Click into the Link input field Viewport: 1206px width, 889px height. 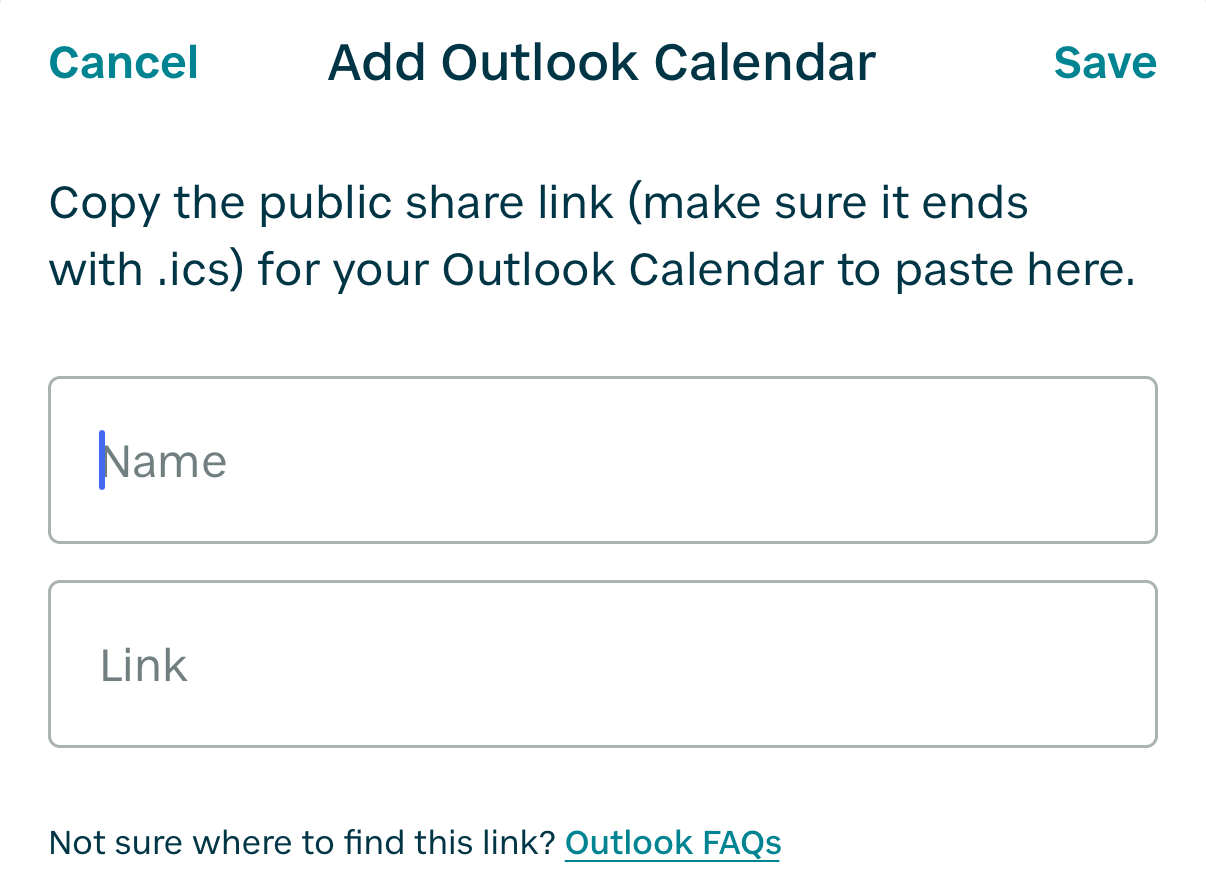click(x=602, y=664)
